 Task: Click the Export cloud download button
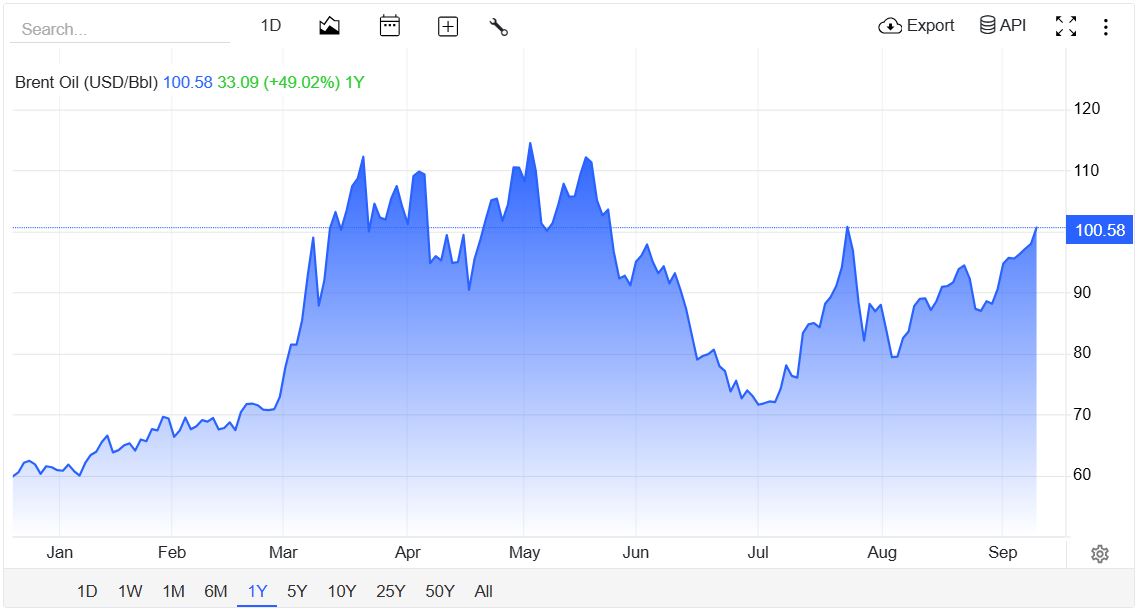click(916, 25)
